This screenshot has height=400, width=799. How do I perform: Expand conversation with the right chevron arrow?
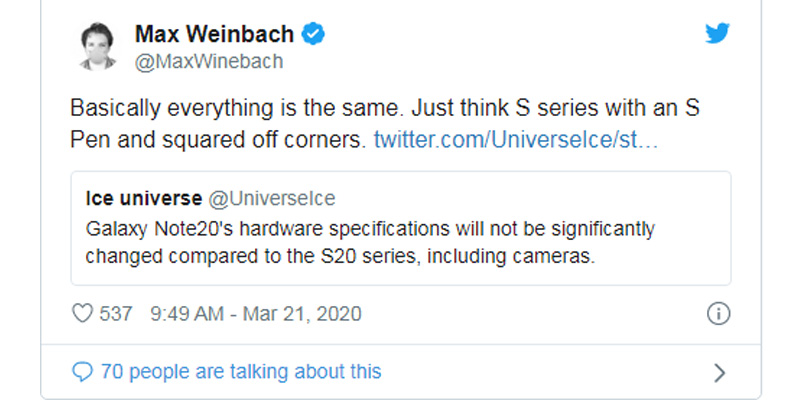point(718,373)
